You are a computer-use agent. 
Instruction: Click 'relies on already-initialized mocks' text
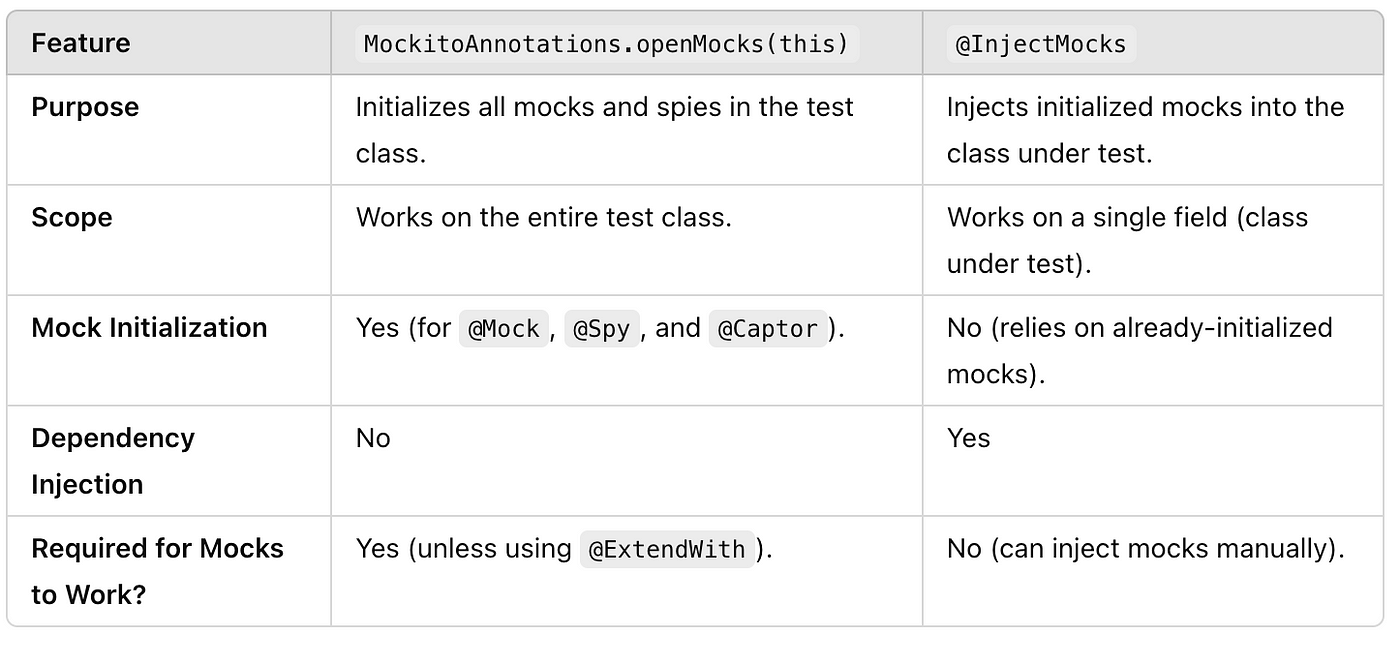pyautogui.click(x=1140, y=351)
